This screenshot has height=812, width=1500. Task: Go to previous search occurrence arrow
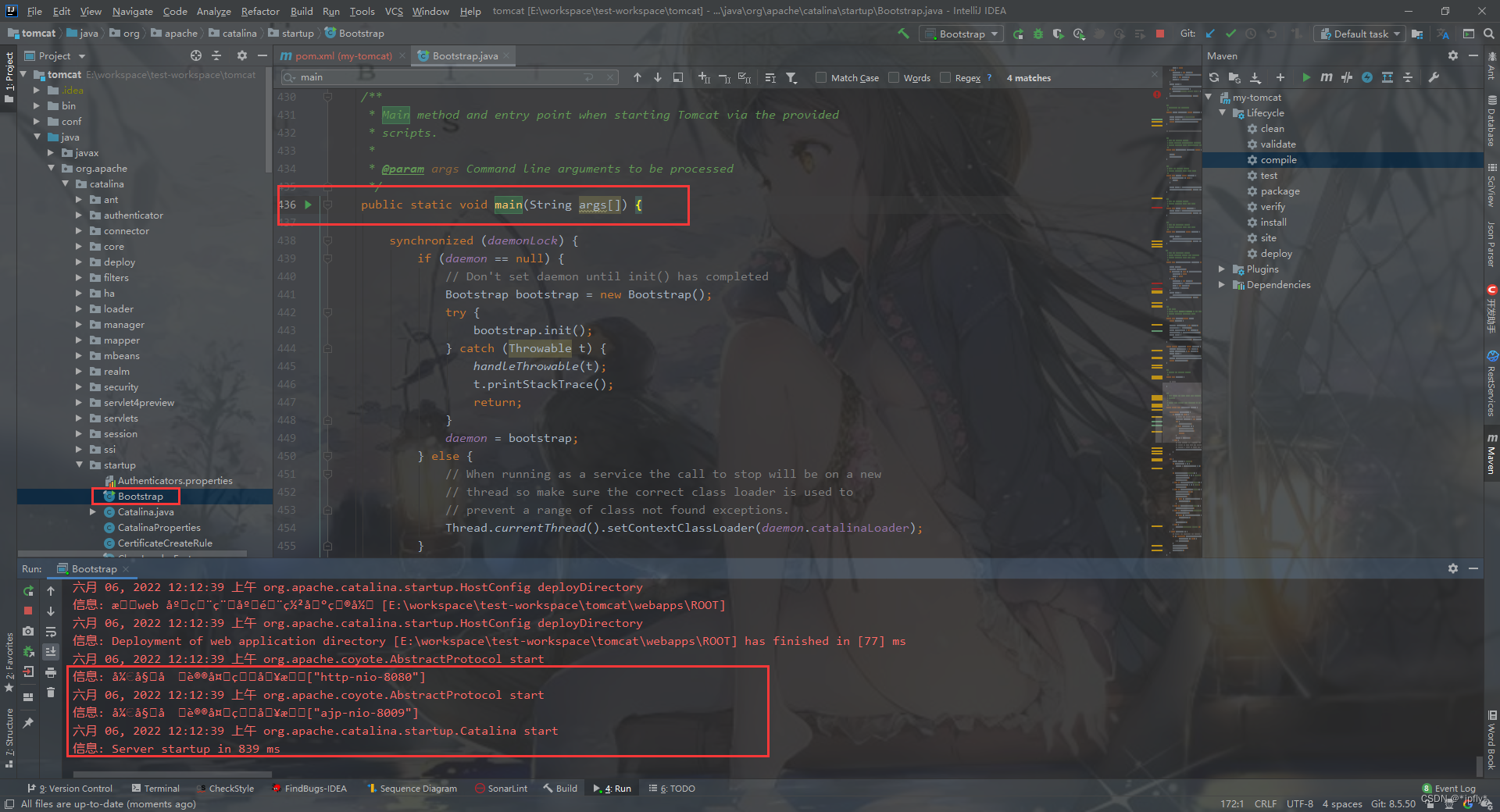point(637,77)
